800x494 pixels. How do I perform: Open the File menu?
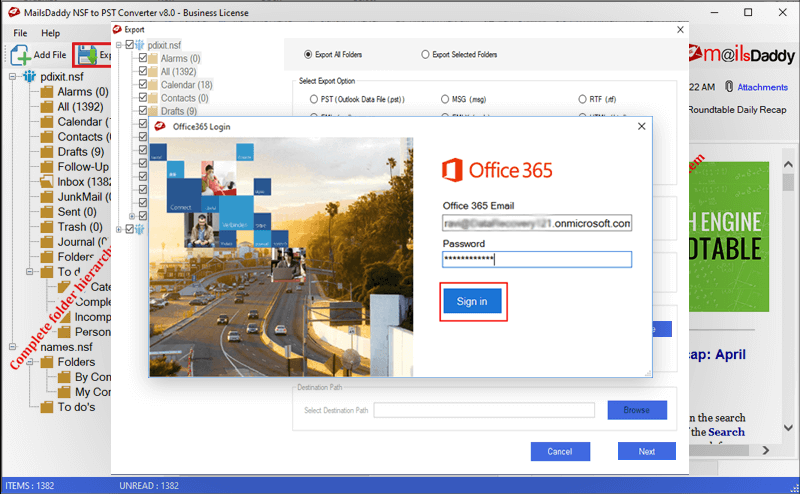click(20, 33)
